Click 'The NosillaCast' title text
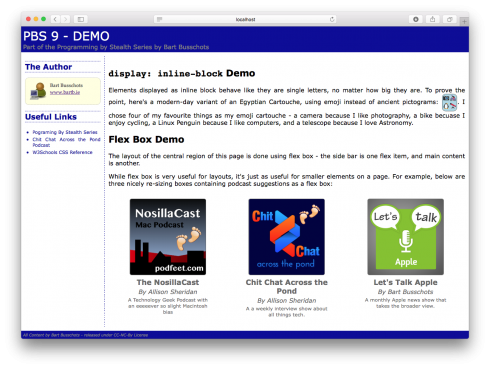Viewport: 490px width, 369px height. [x=168, y=282]
